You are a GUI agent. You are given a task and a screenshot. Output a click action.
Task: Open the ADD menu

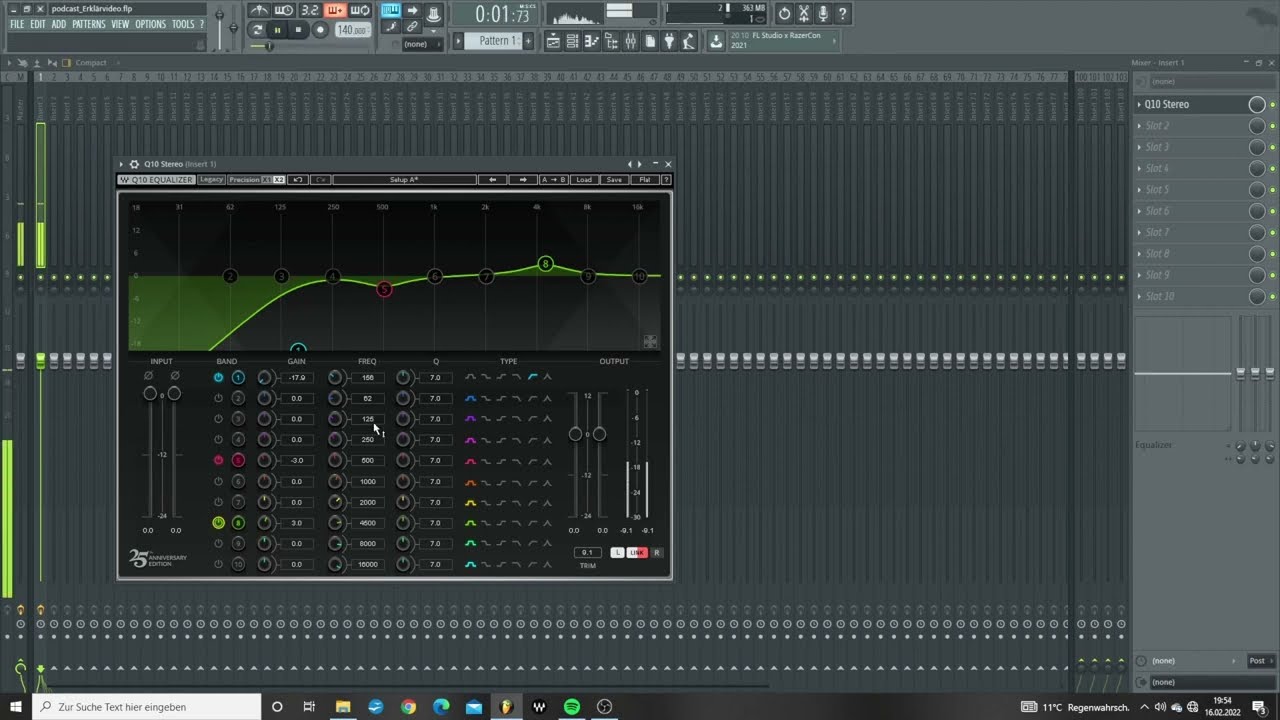(59, 24)
